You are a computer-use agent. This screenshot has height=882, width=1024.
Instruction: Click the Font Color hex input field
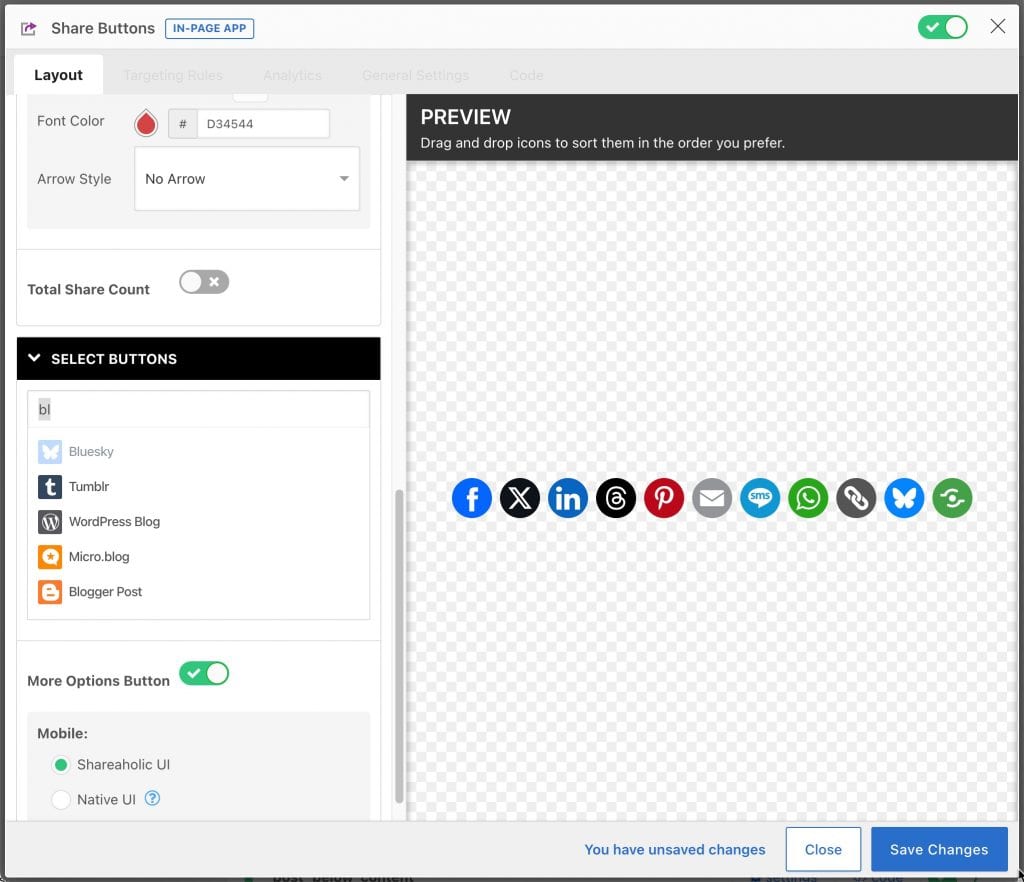click(263, 123)
